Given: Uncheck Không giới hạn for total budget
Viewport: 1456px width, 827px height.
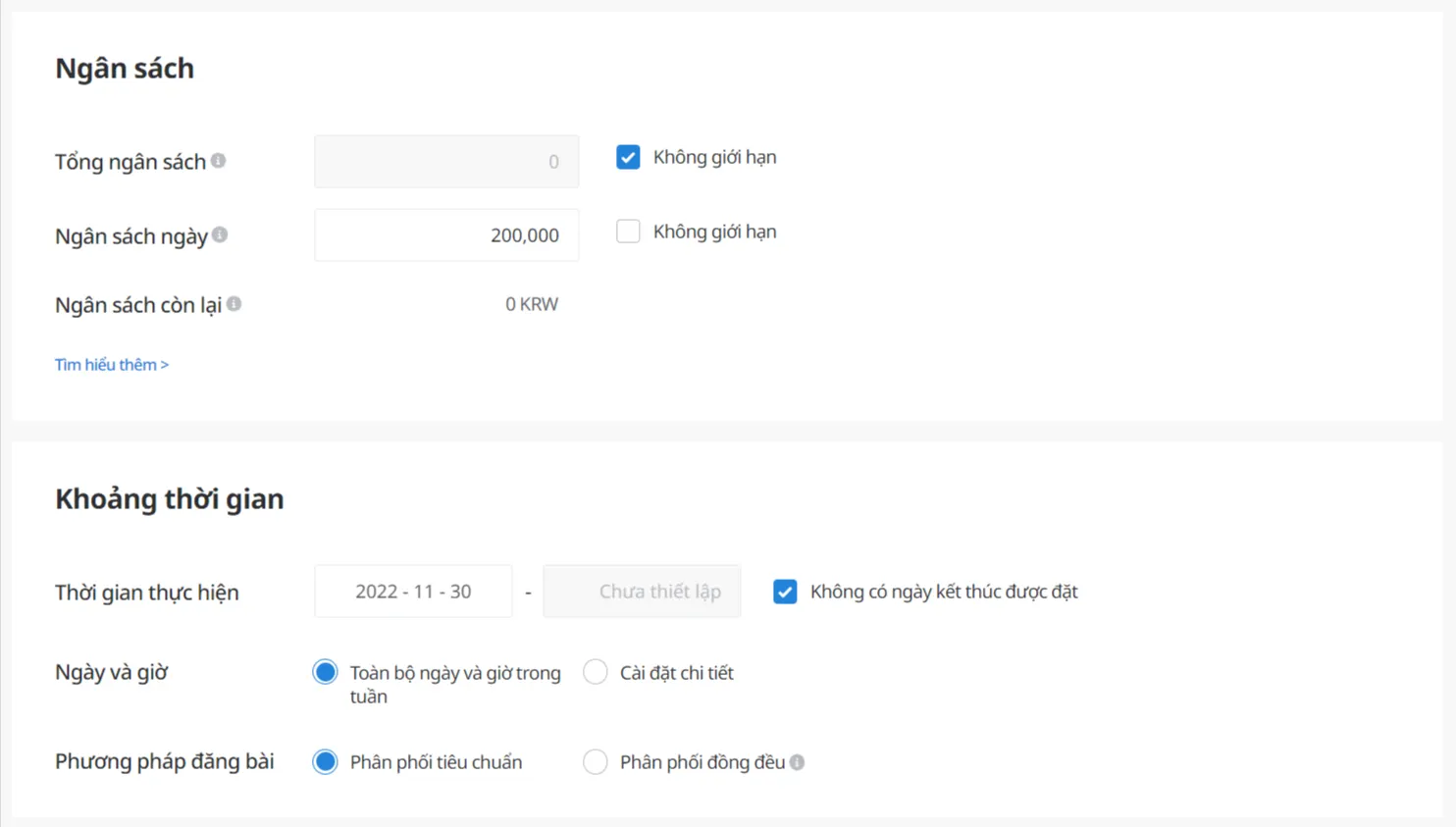Looking at the screenshot, I should coord(628,157).
